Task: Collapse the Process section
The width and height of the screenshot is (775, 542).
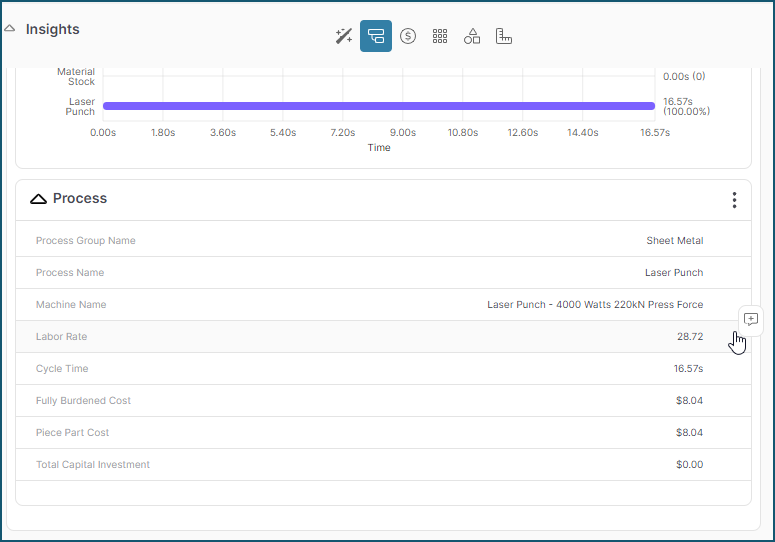Action: (x=39, y=199)
